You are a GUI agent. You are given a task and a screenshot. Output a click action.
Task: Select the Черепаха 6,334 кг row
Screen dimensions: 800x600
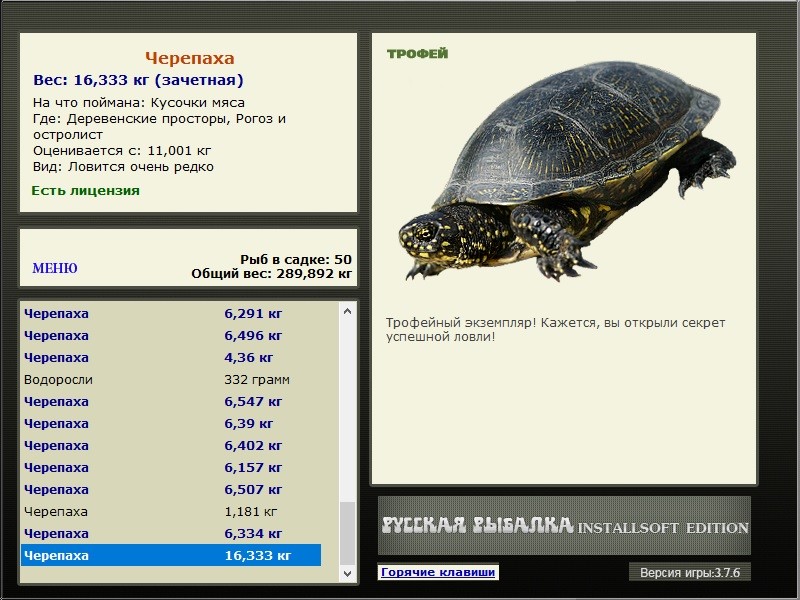pyautogui.click(x=171, y=533)
